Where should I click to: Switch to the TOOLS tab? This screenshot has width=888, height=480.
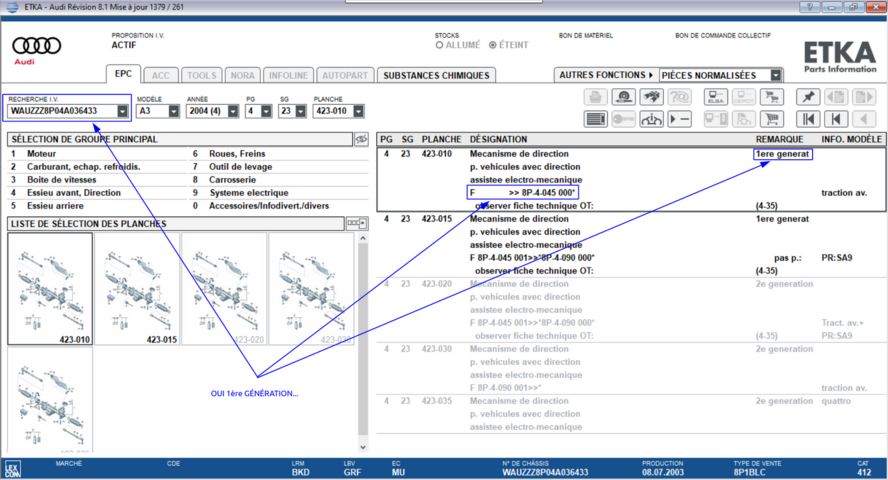pyautogui.click(x=202, y=75)
